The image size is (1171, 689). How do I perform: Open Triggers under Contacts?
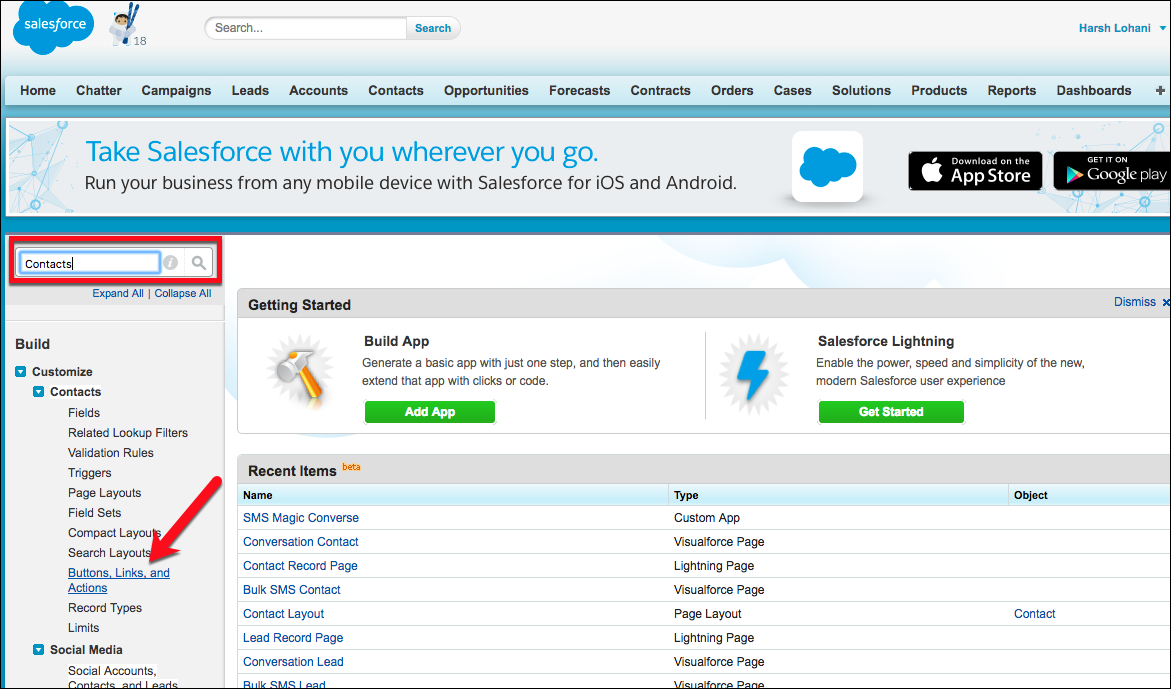[x=90, y=473]
